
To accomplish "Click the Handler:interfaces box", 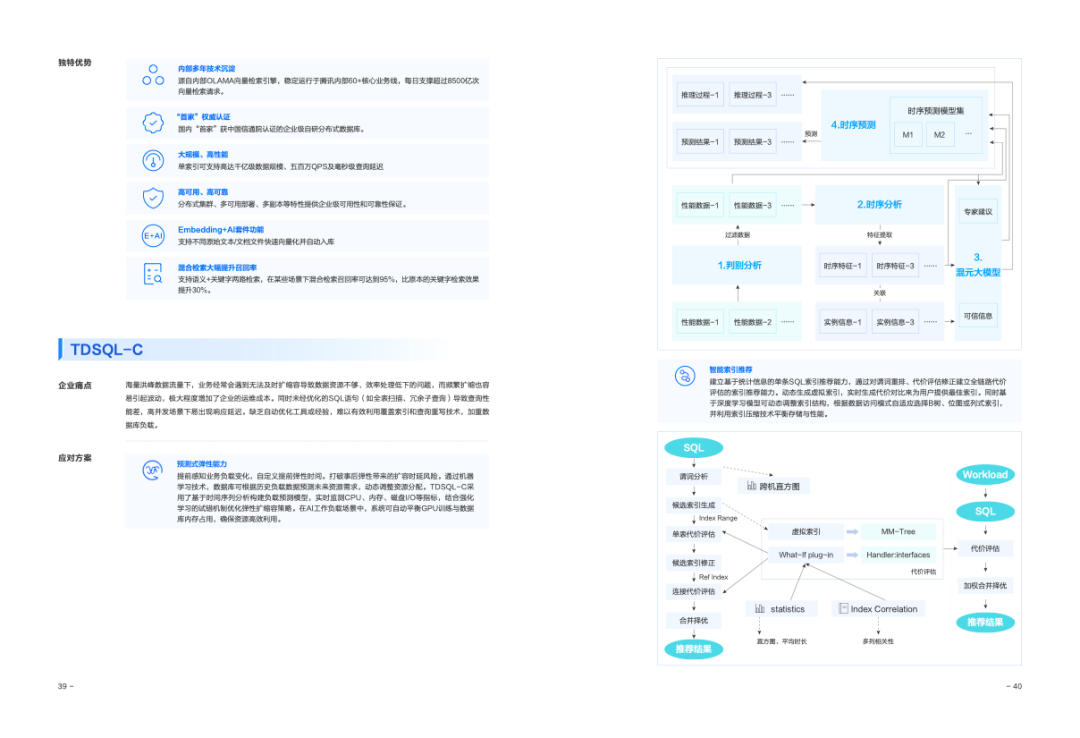I will pyautogui.click(x=898, y=555).
